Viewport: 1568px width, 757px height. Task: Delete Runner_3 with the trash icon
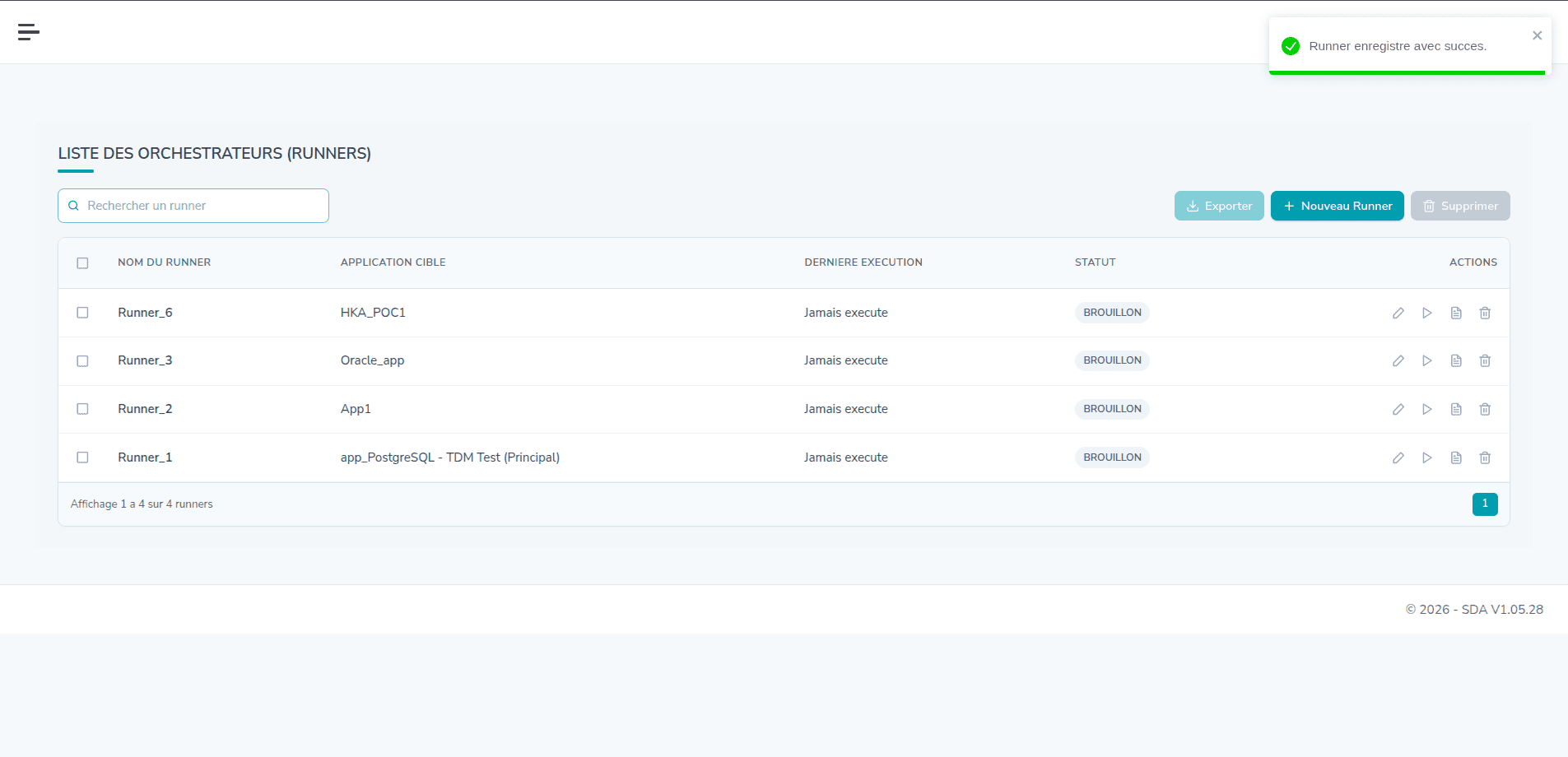1485,360
